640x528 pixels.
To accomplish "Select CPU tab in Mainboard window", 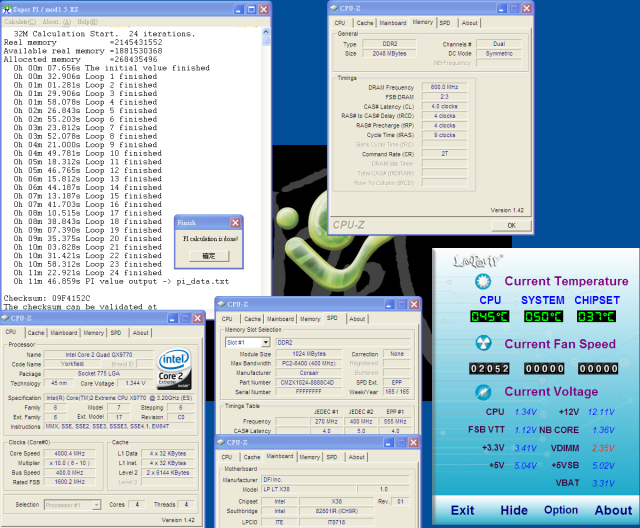I will (x=227, y=457).
